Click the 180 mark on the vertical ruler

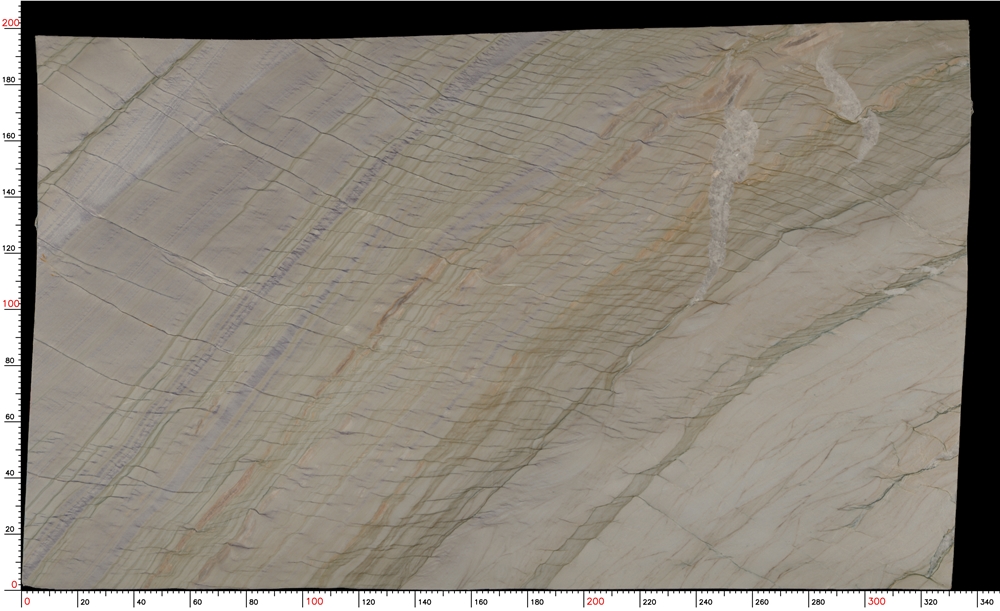tap(10, 80)
